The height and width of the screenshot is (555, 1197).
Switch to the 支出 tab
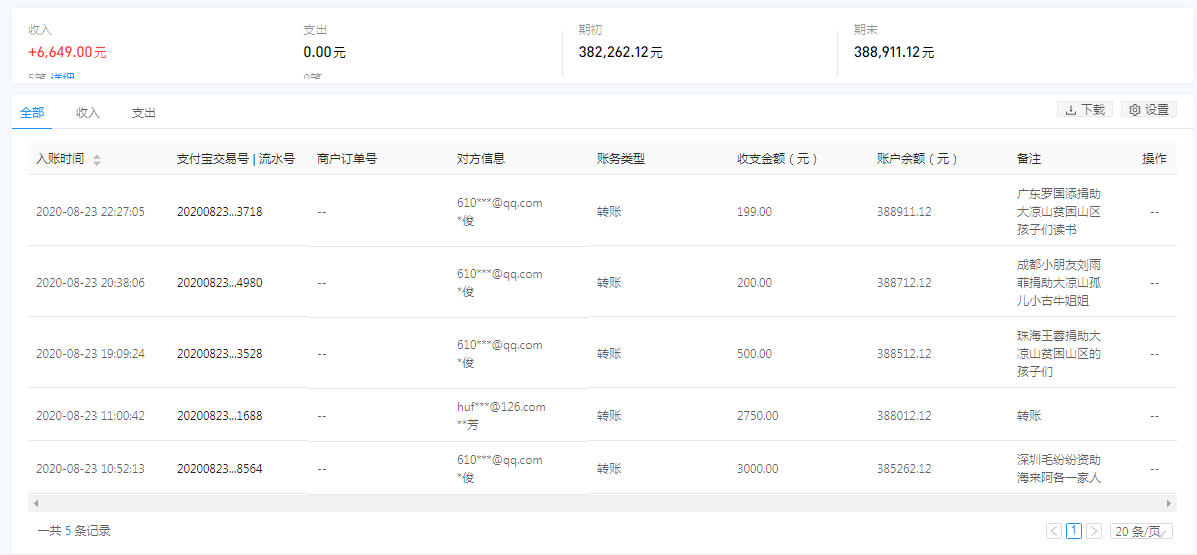coord(144,113)
